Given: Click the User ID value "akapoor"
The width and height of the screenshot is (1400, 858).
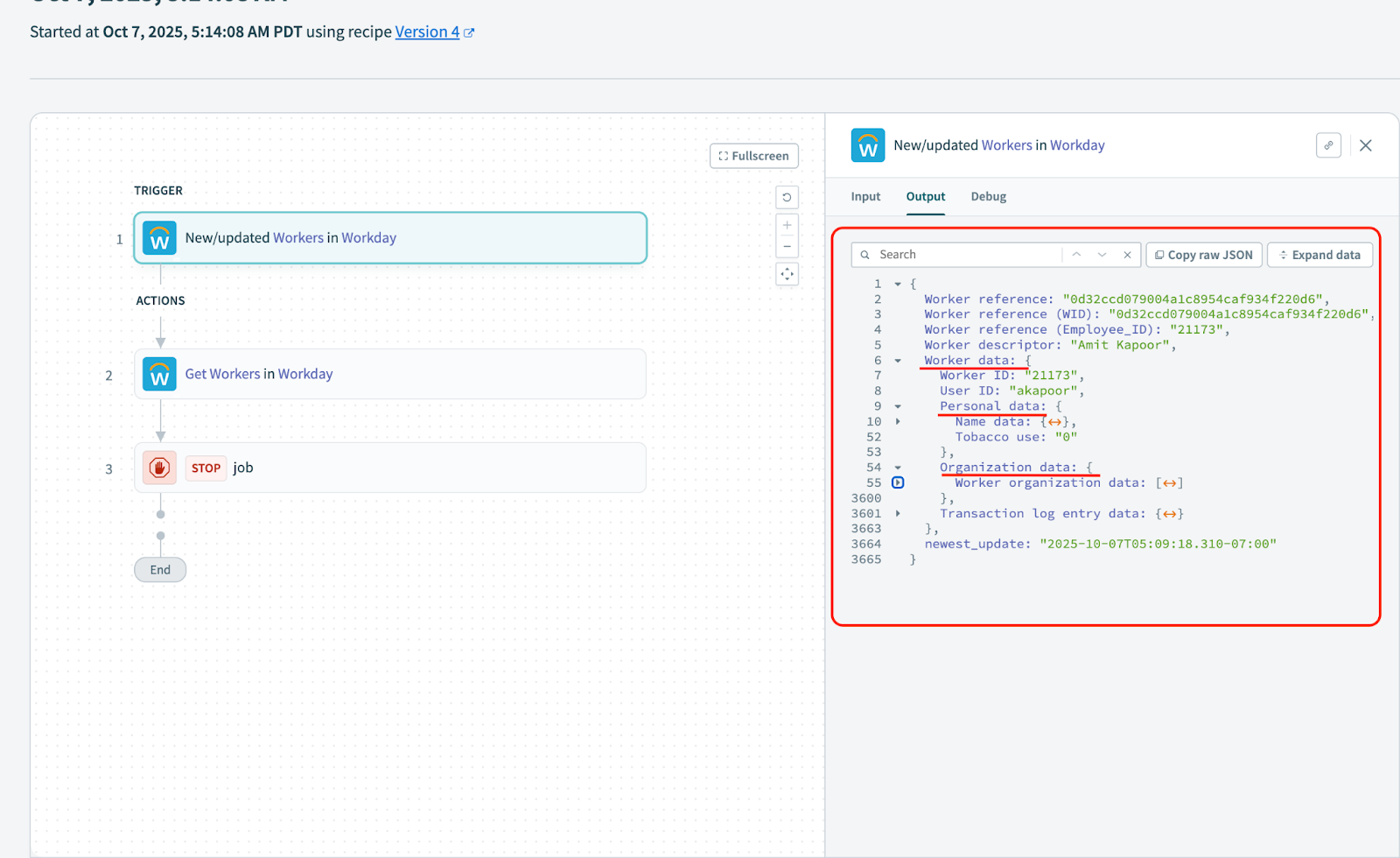Looking at the screenshot, I should [x=1043, y=391].
